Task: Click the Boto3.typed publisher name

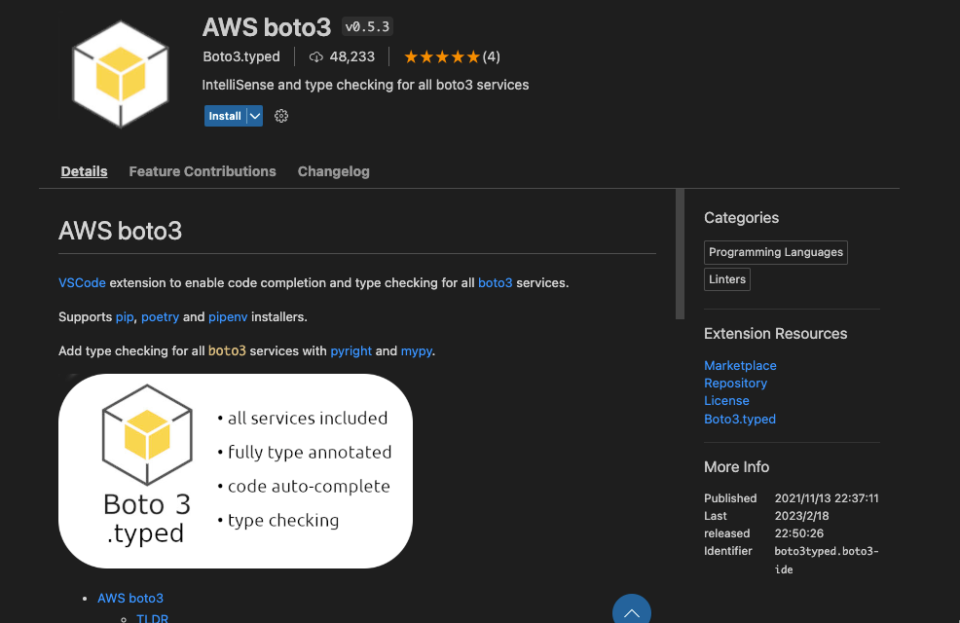Action: [x=241, y=57]
